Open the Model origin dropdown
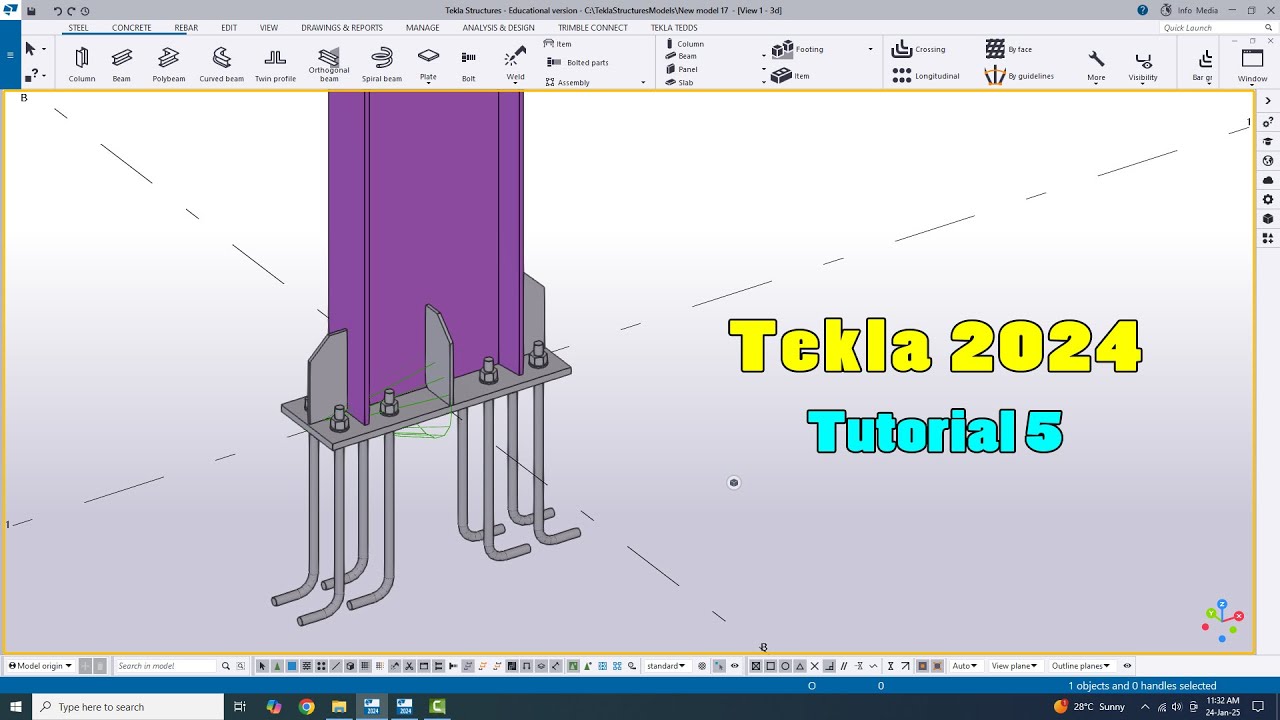This screenshot has height=720, width=1280. click(x=40, y=666)
